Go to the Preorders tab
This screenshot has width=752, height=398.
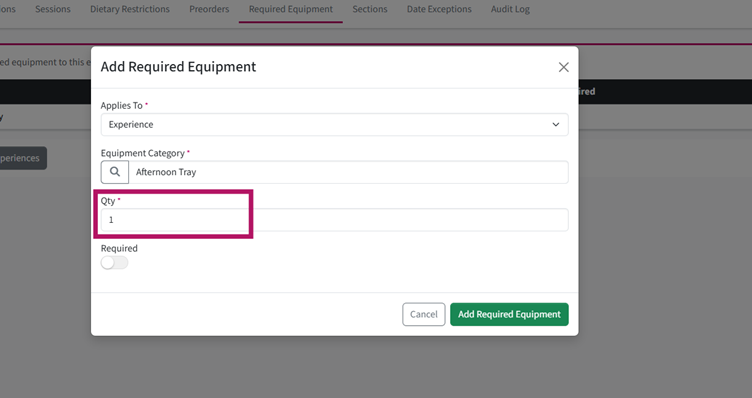(209, 9)
